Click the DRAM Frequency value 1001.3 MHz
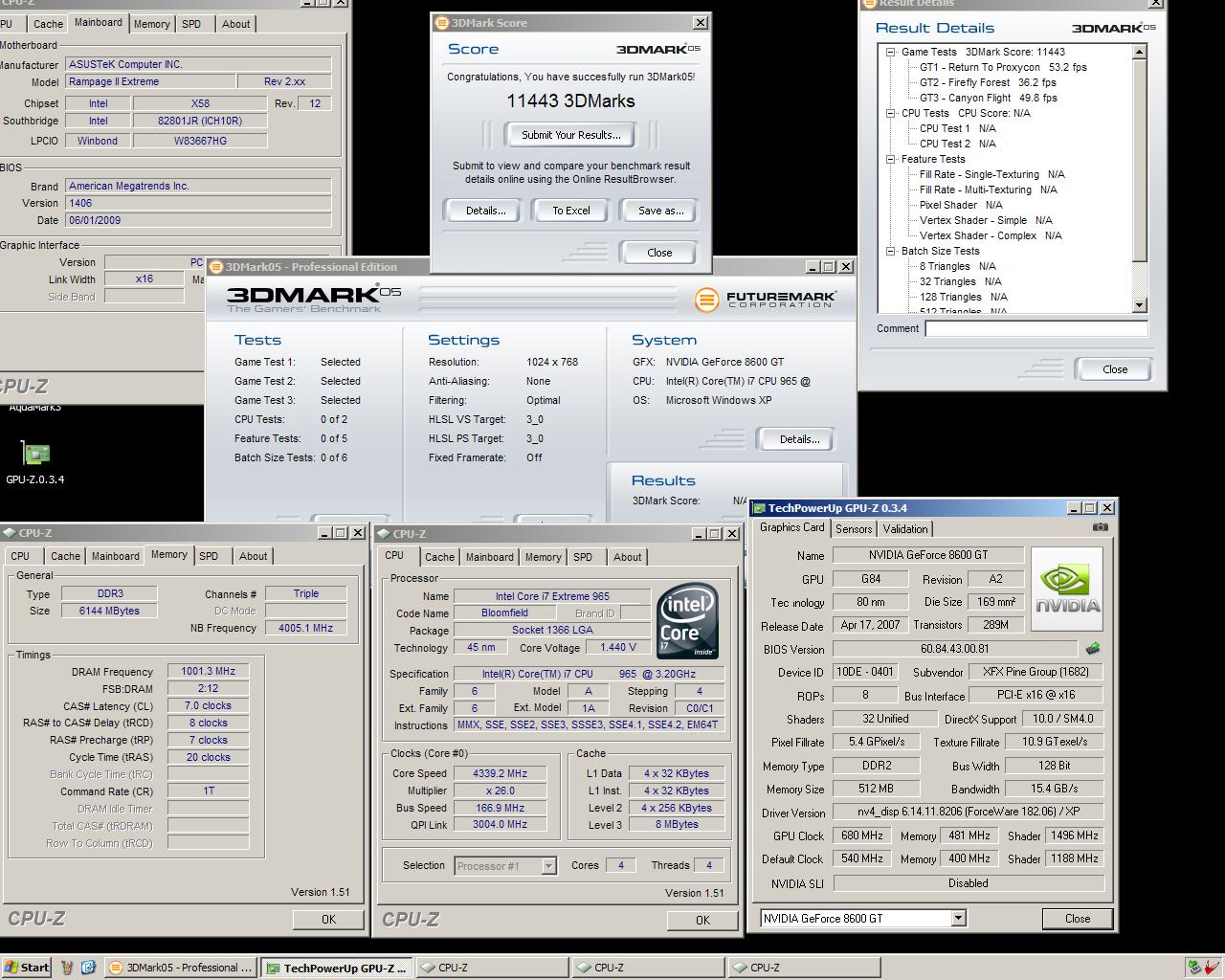Image resolution: width=1225 pixels, height=980 pixels. (208, 671)
